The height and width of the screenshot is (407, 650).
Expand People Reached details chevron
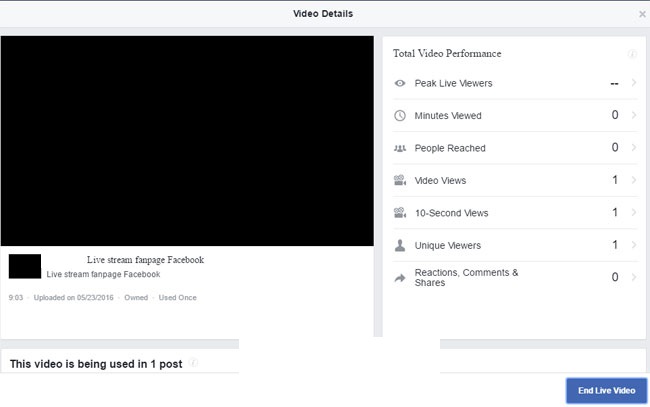[x=634, y=147]
